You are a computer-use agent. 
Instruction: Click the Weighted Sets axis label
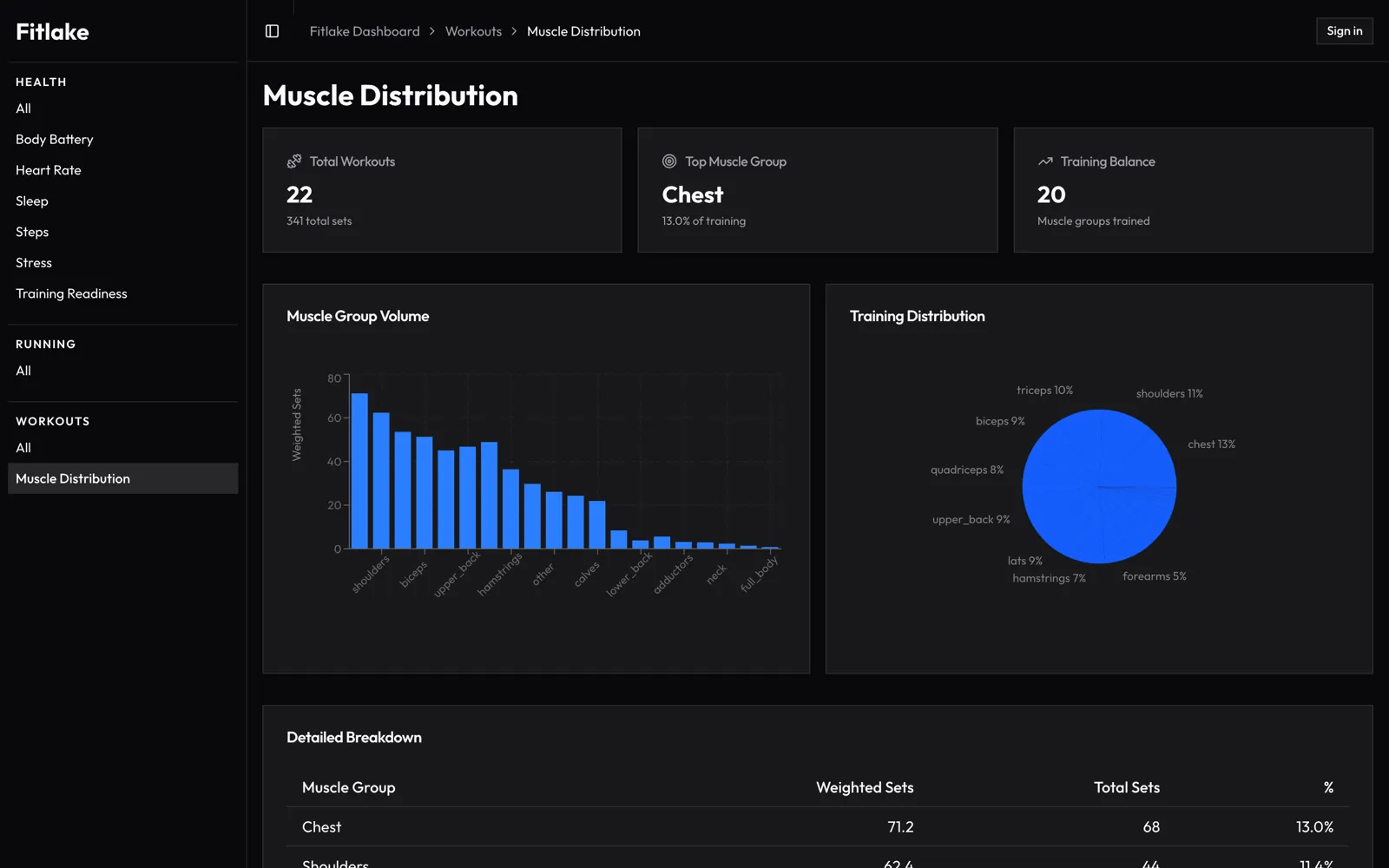click(297, 424)
